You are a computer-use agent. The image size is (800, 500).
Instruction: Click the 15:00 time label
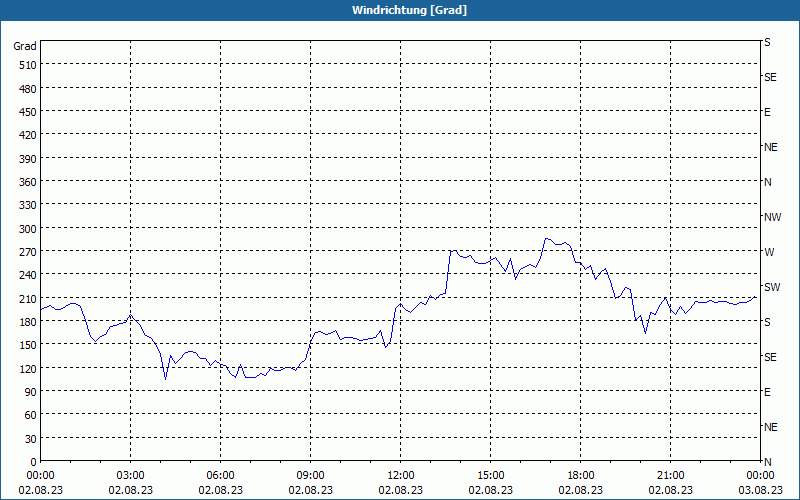pyautogui.click(x=490, y=476)
